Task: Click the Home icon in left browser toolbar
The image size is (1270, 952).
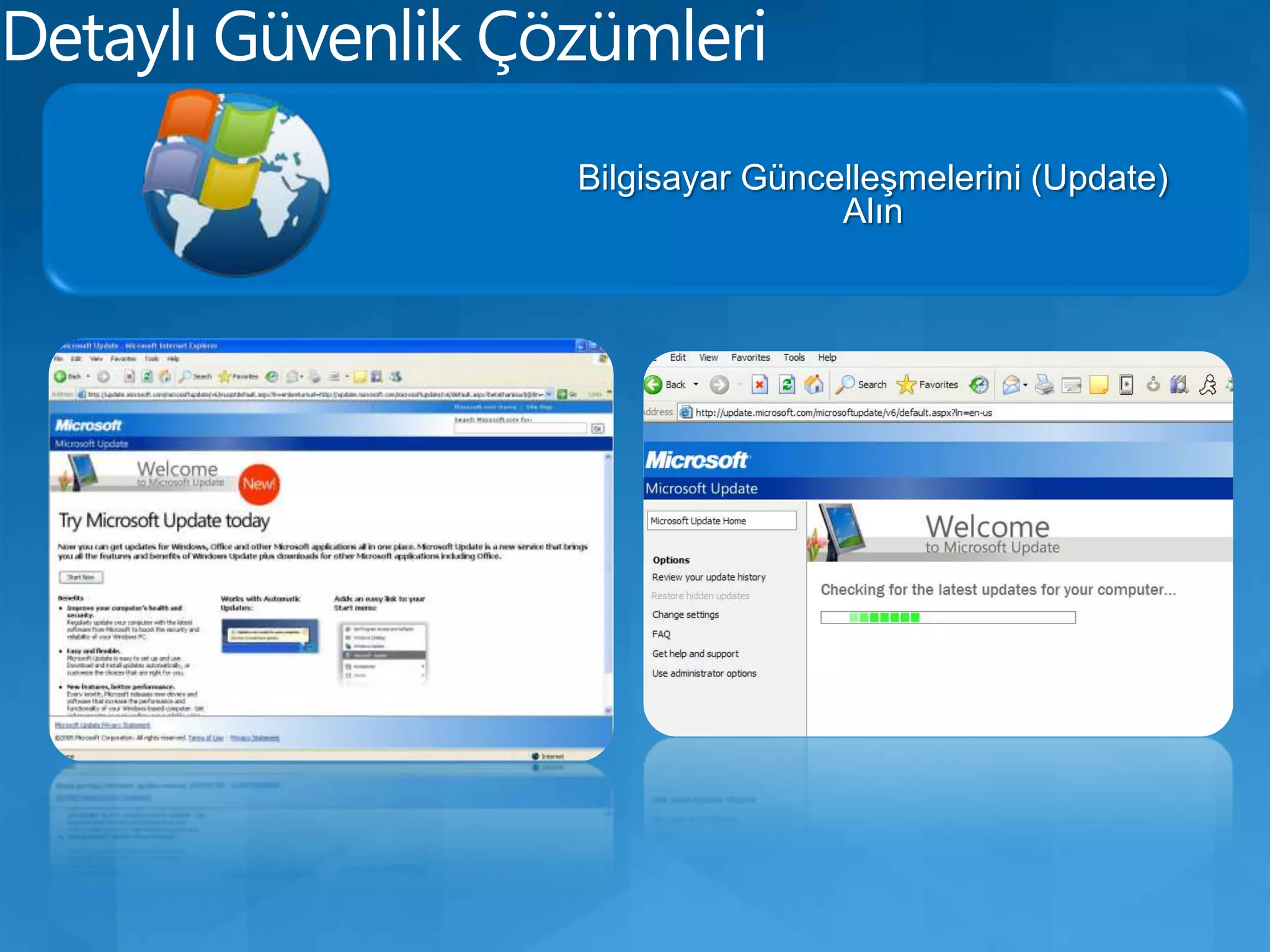Action: pos(165,376)
